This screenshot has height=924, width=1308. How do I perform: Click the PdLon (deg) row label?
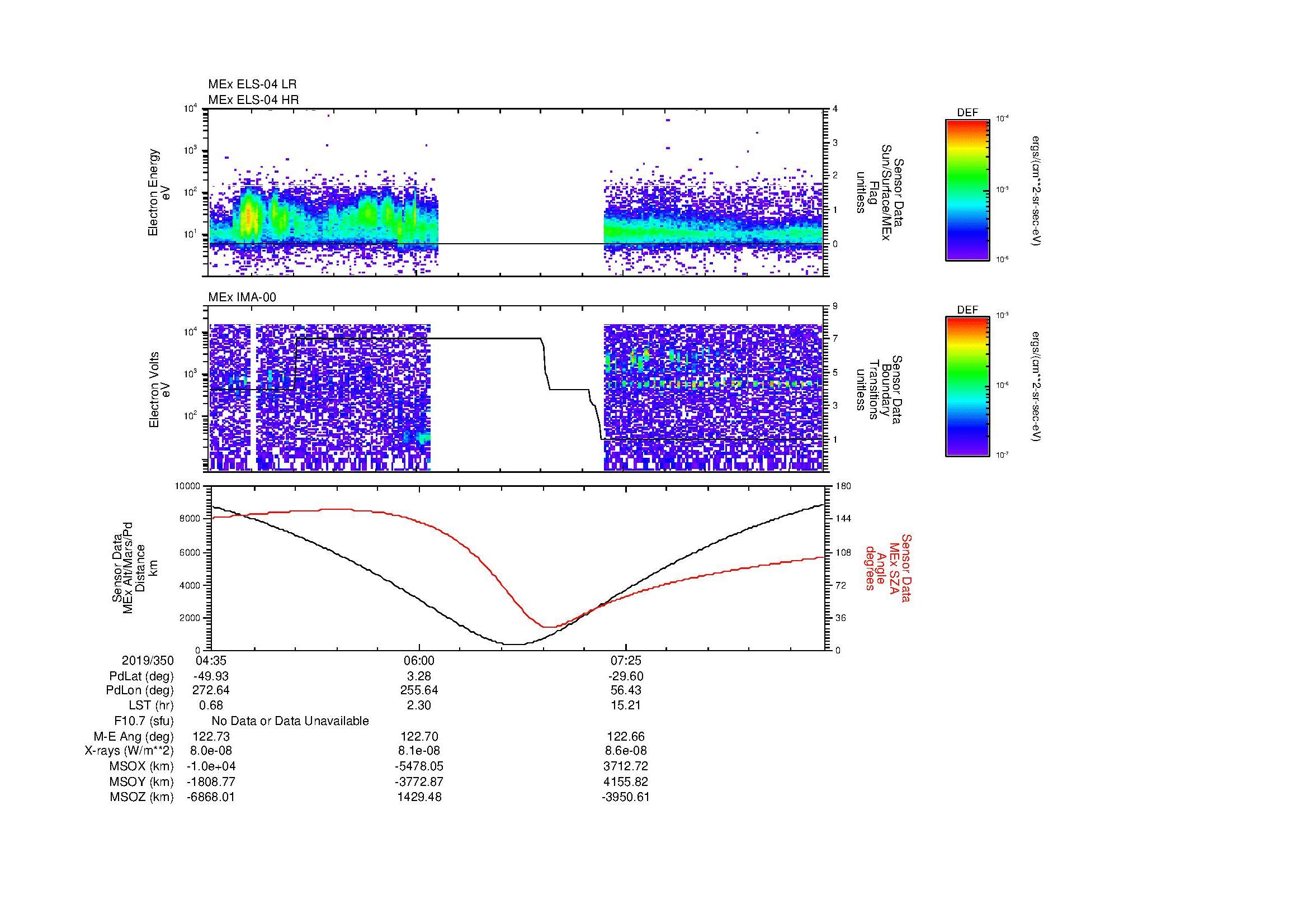[x=140, y=690]
